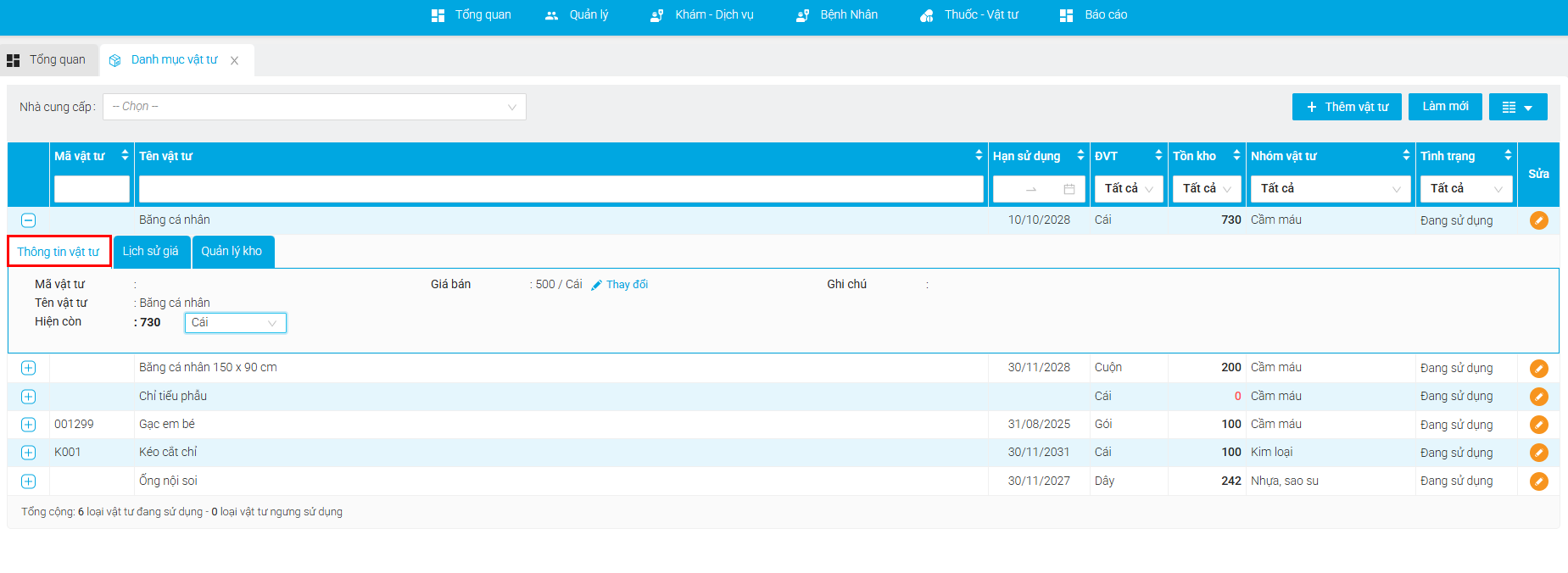Sort by Nhóm vật tư column
The image size is (1568, 573).
(x=1406, y=156)
